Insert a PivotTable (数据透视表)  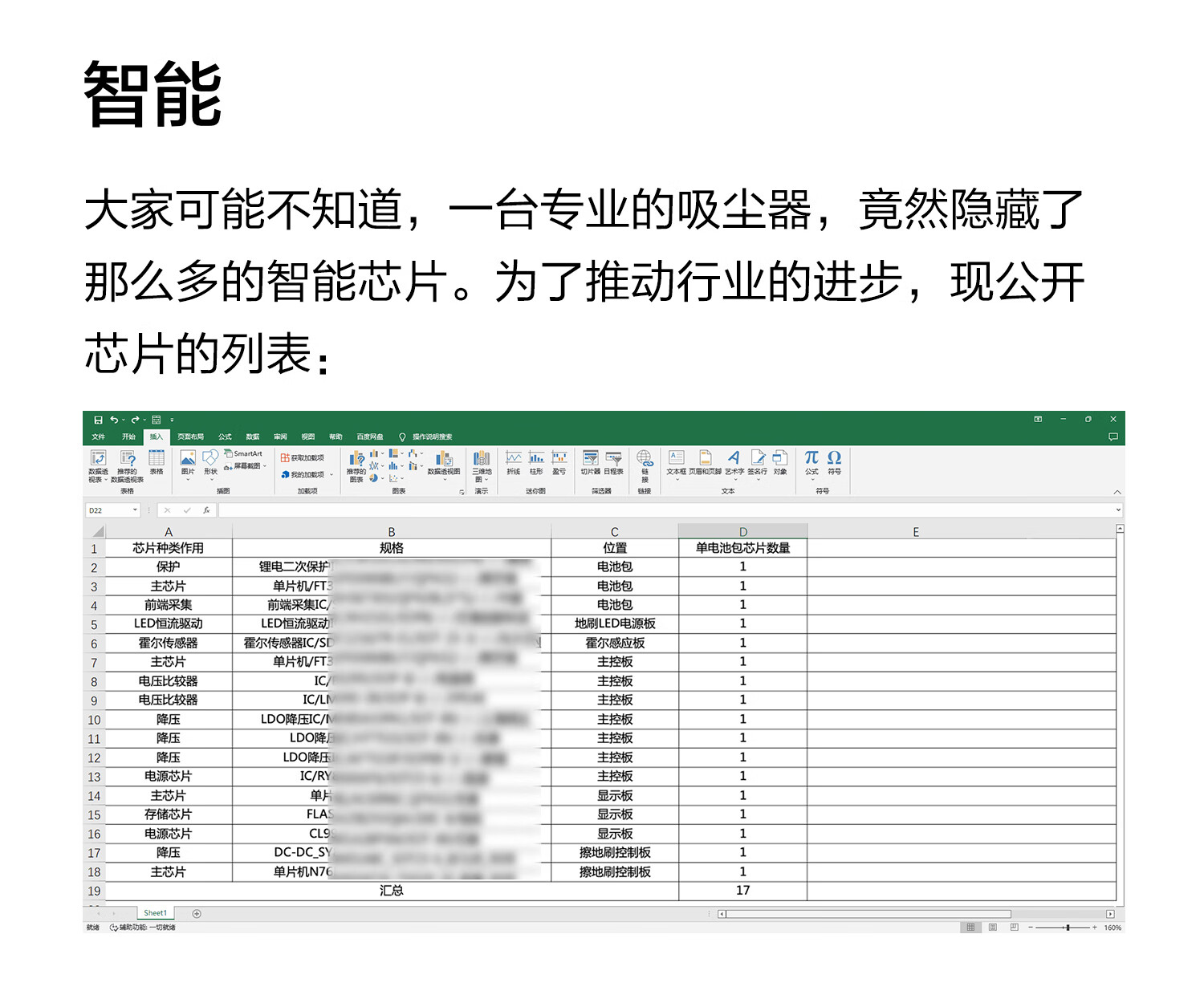click(x=98, y=465)
